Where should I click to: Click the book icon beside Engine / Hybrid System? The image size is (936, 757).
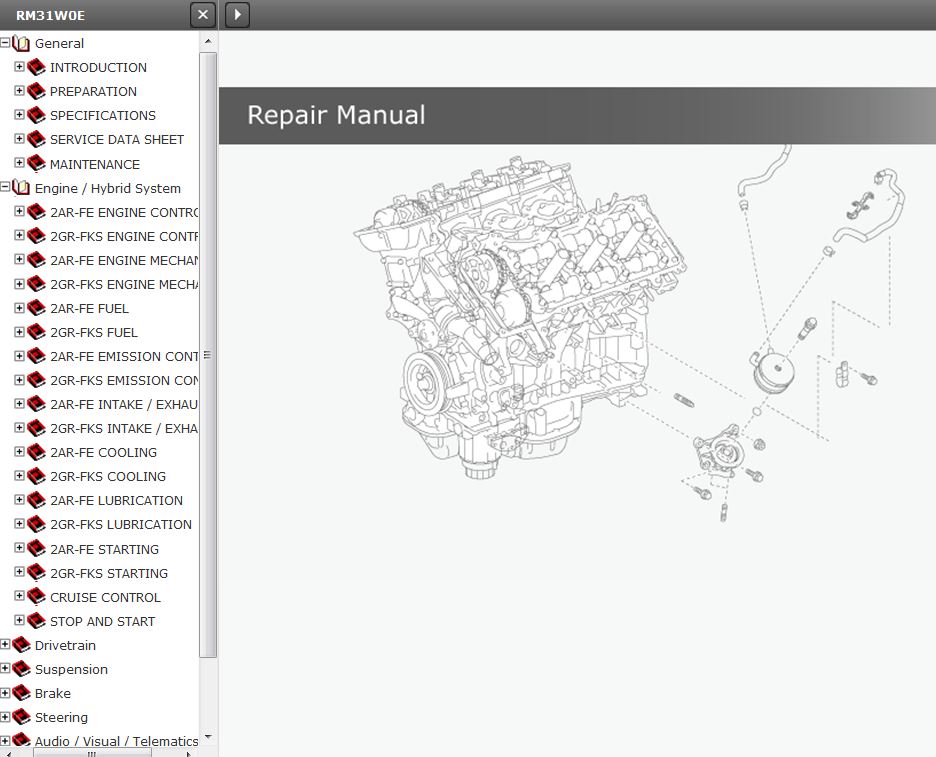(x=21, y=188)
